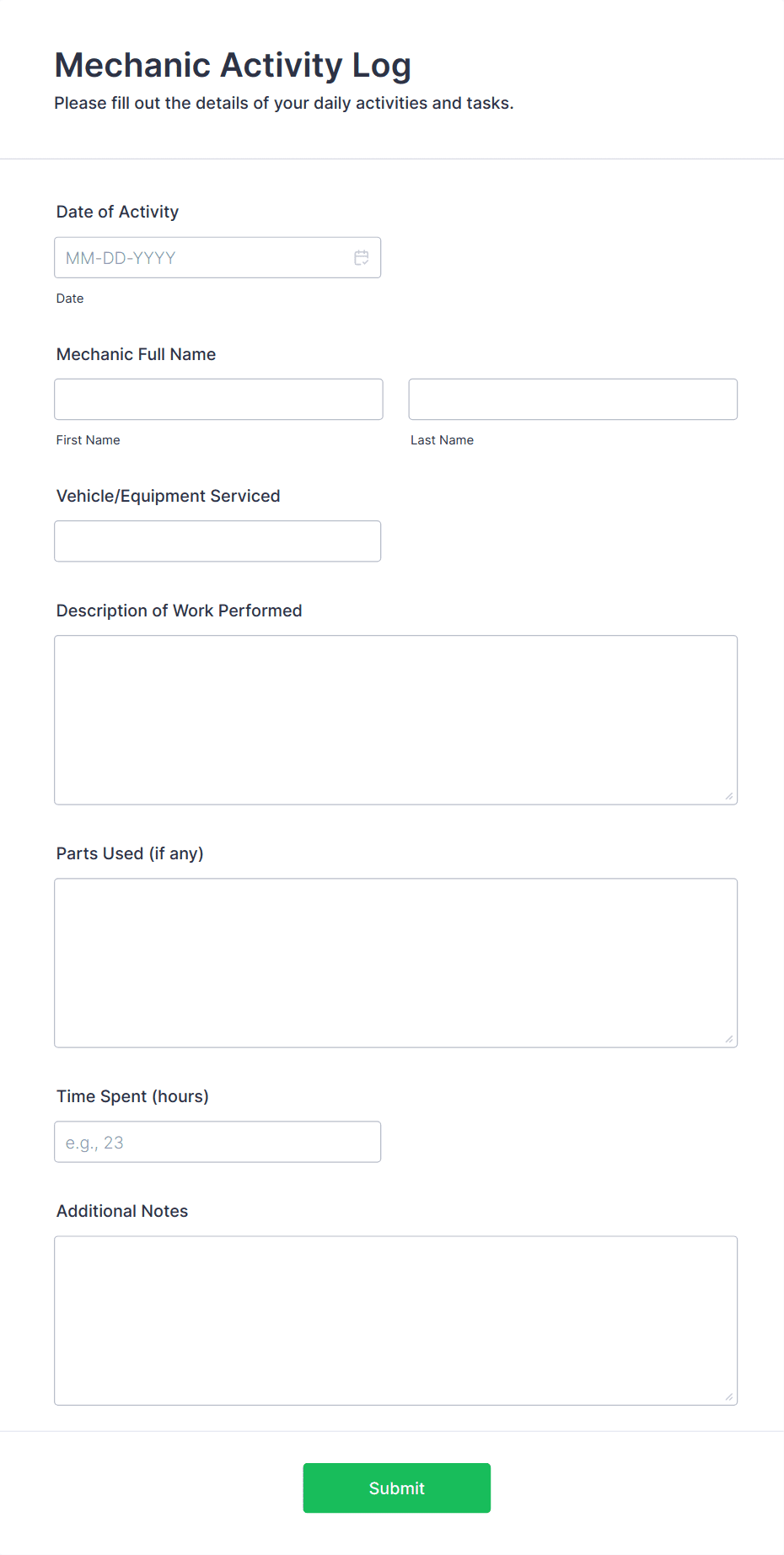Click the Description of Work Performed textarea

pos(395,717)
